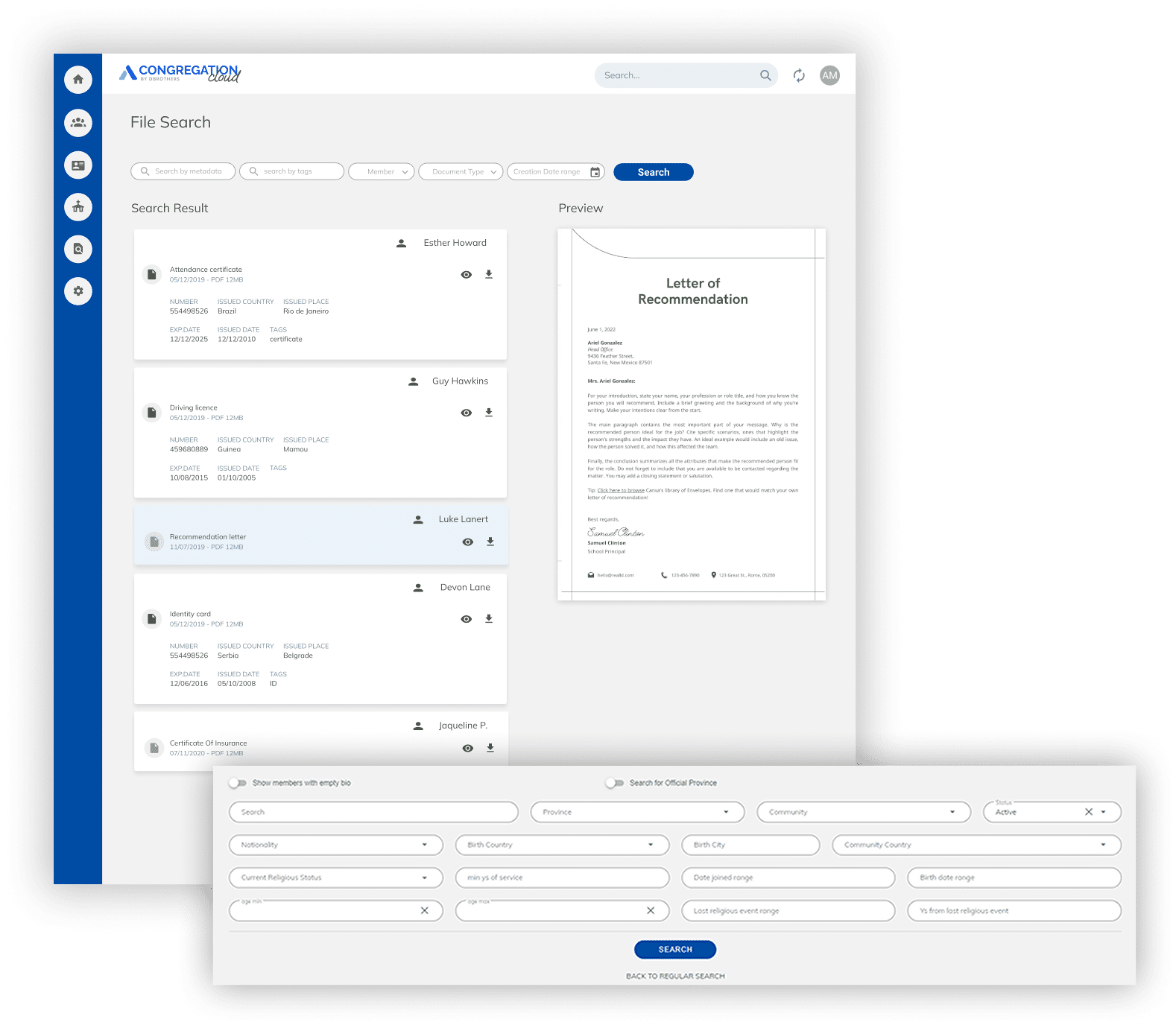
Task: Expand the Document Type dropdown
Action: 461,172
